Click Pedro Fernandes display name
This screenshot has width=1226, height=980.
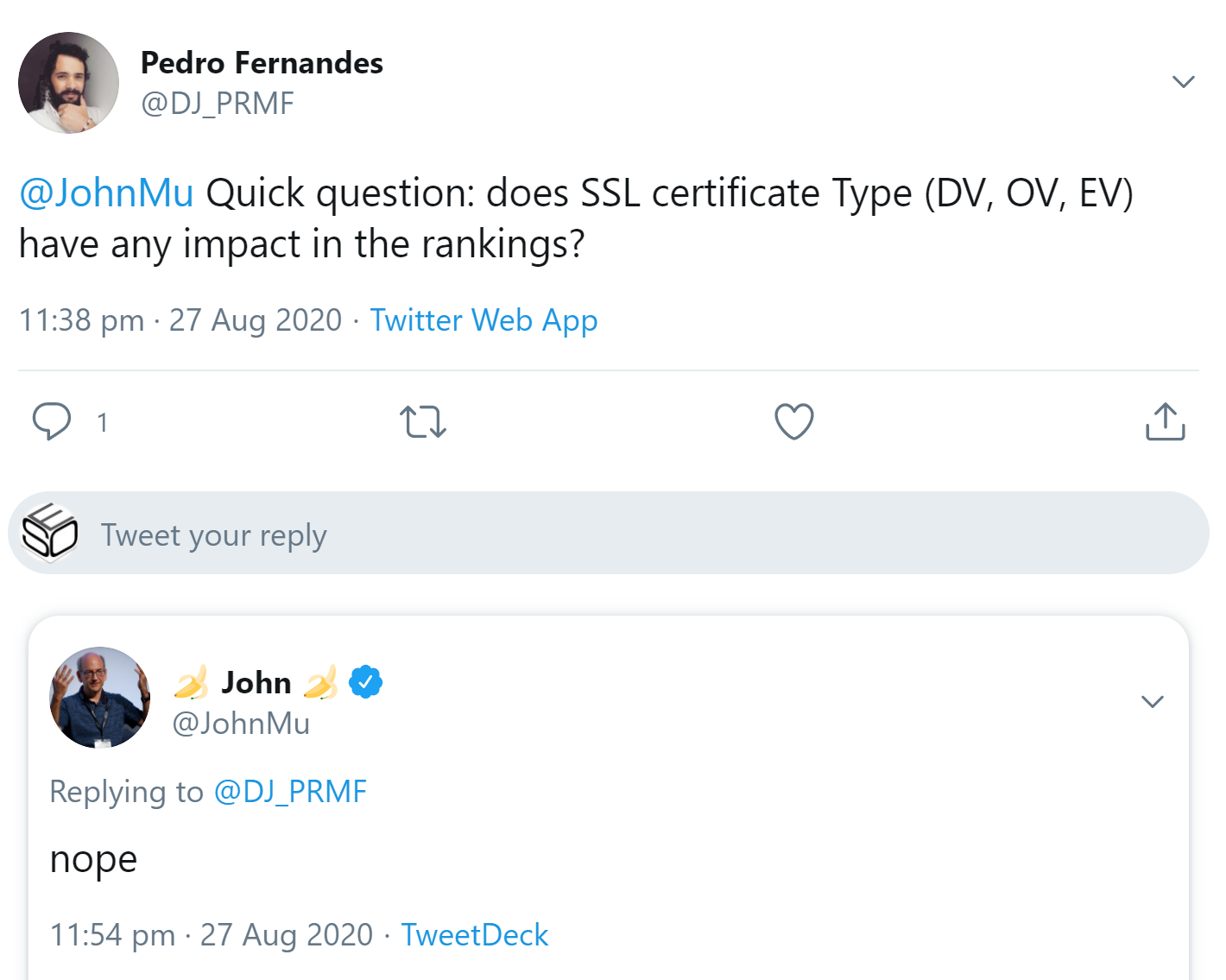click(x=262, y=63)
